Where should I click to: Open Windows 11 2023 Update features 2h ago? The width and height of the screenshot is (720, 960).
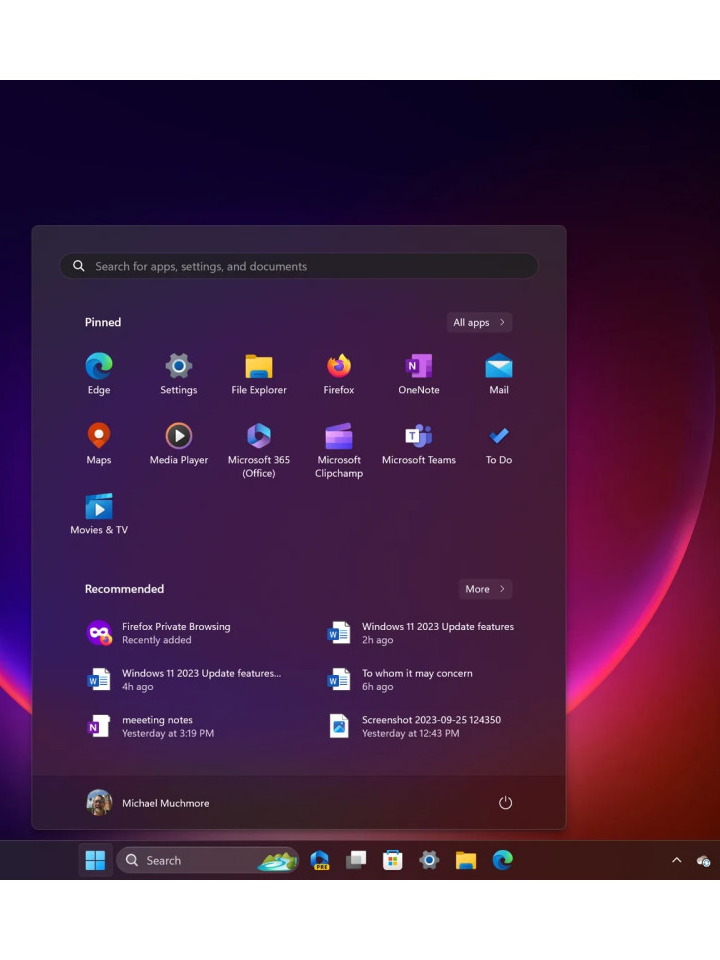(x=421, y=633)
